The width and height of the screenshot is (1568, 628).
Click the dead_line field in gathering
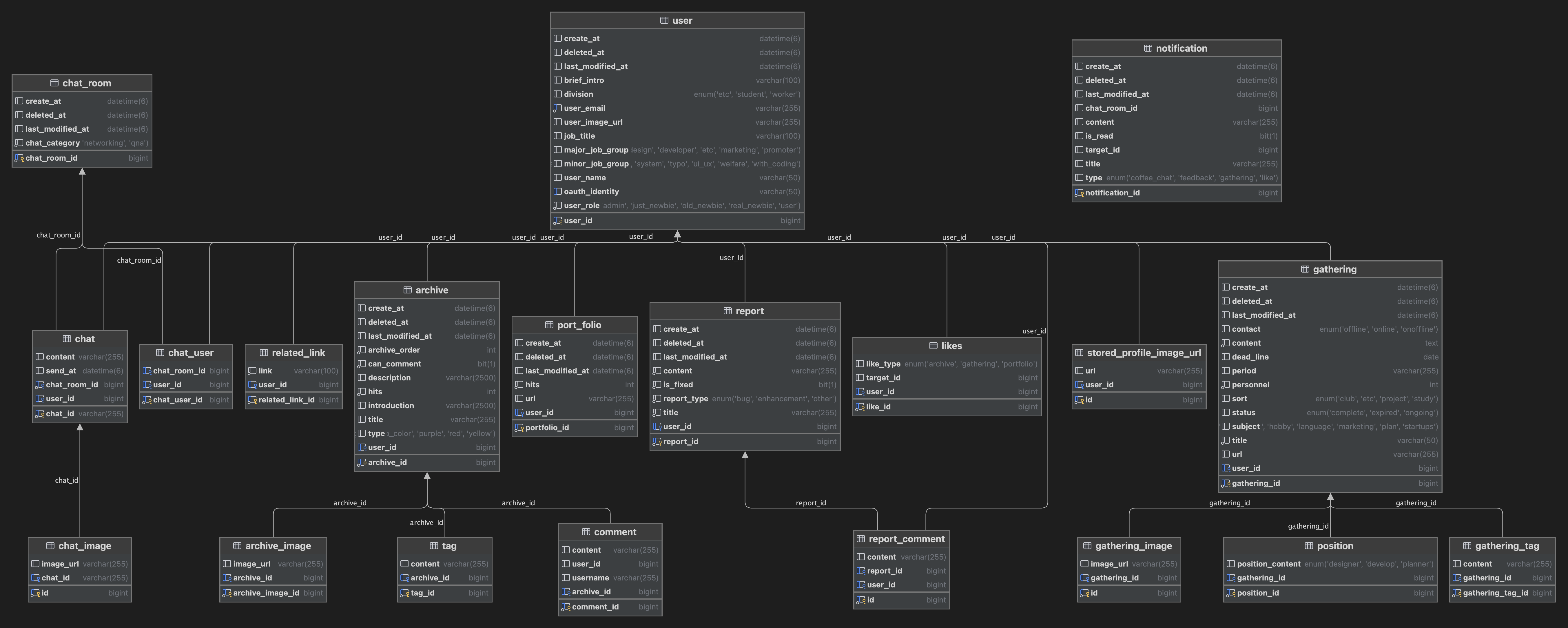click(1250, 357)
